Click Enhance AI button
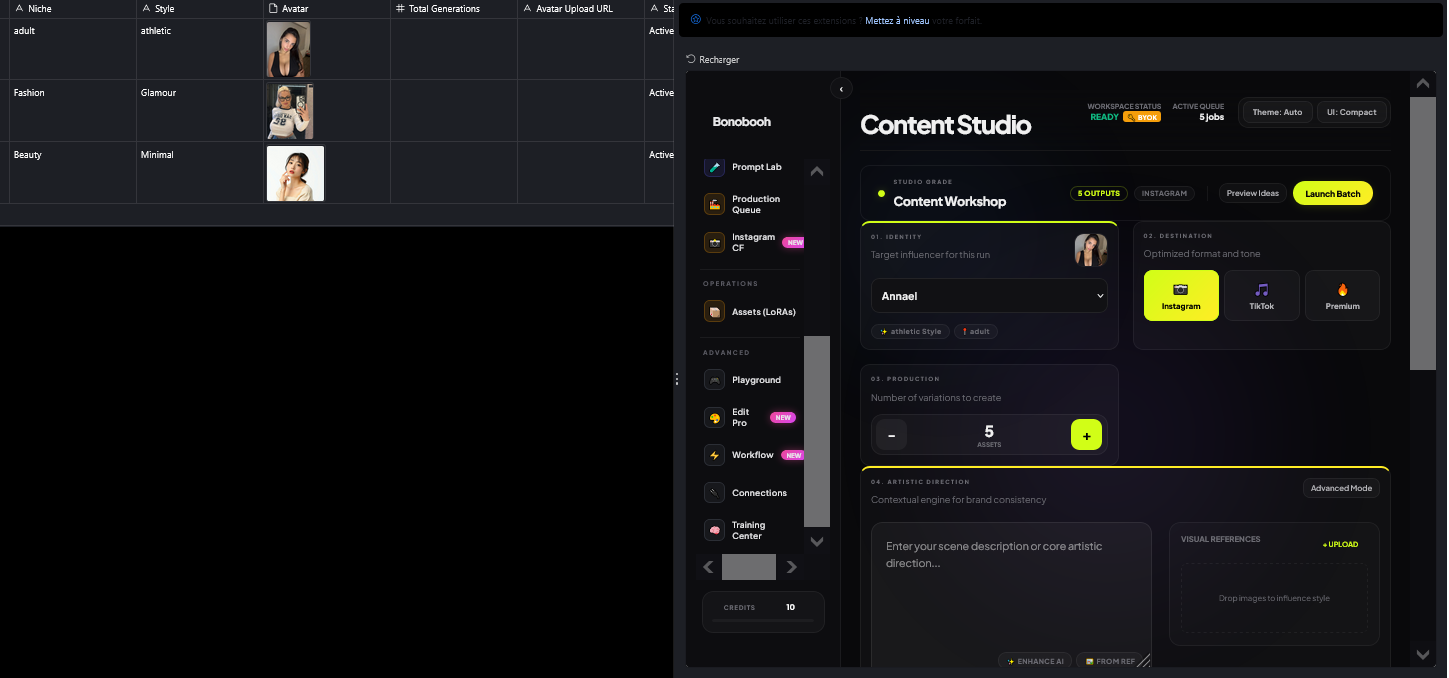1449x678 pixels. pos(1035,661)
